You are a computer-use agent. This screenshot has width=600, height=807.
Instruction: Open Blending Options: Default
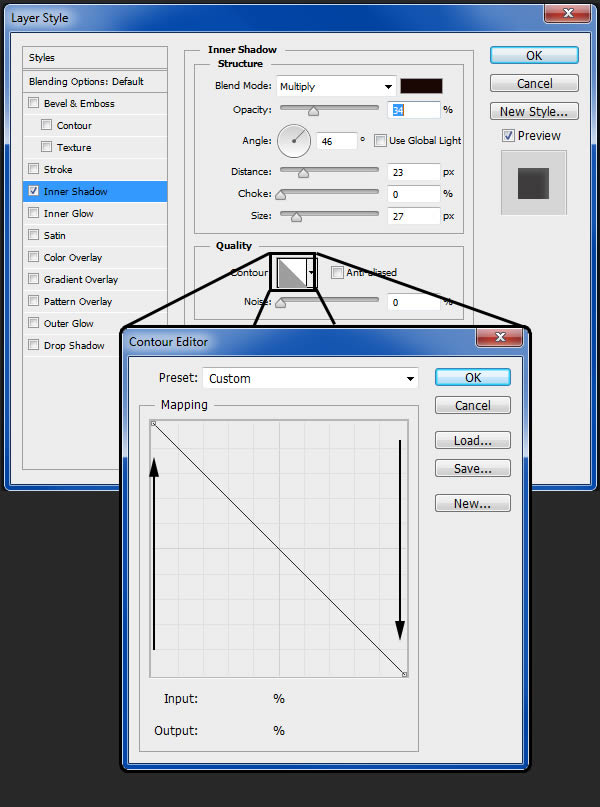pyautogui.click(x=95, y=81)
